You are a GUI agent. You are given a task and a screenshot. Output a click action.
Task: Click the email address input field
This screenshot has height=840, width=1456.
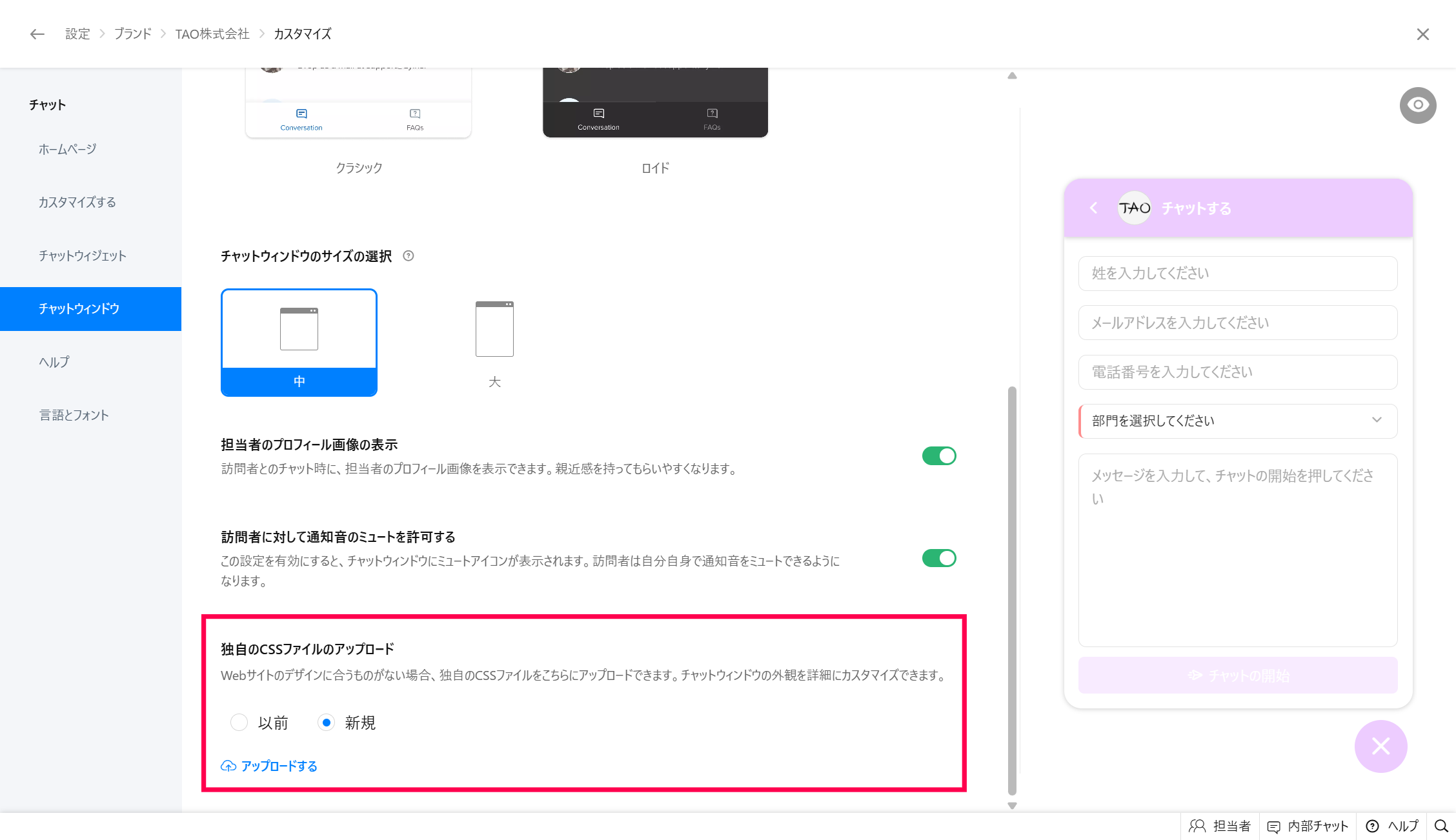coord(1237,323)
